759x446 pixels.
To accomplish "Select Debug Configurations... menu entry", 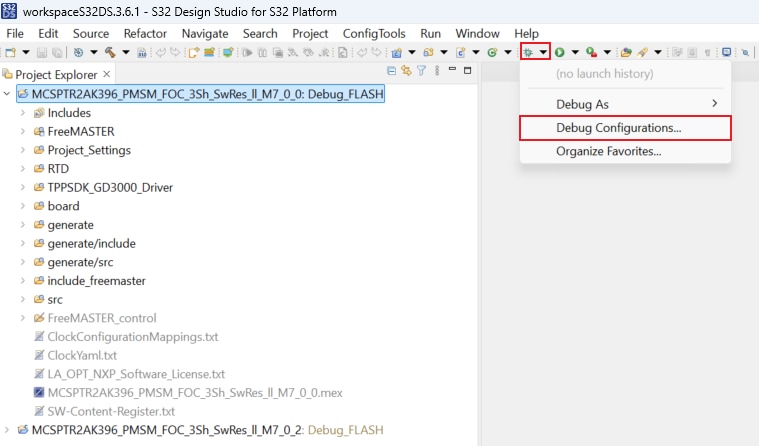I will point(618,128).
